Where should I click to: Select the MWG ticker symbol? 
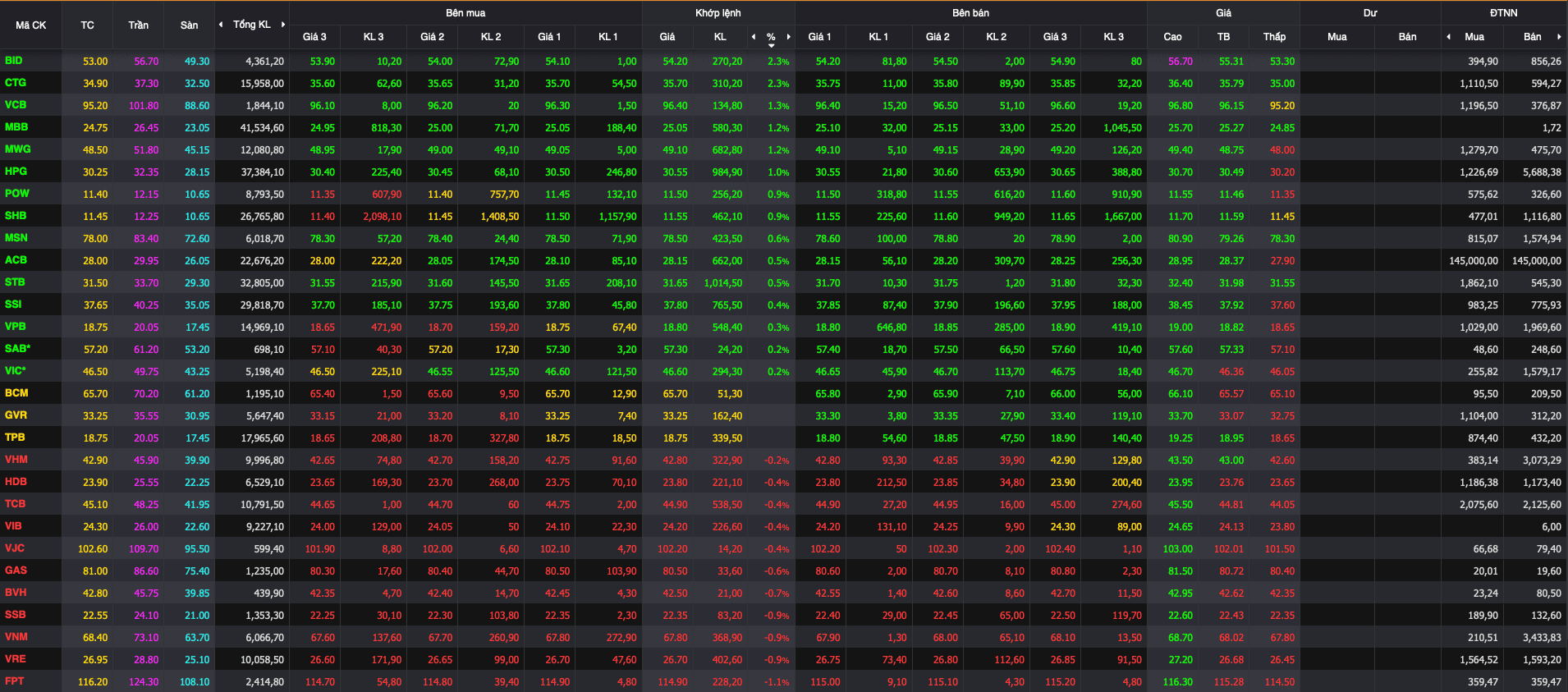pos(18,149)
